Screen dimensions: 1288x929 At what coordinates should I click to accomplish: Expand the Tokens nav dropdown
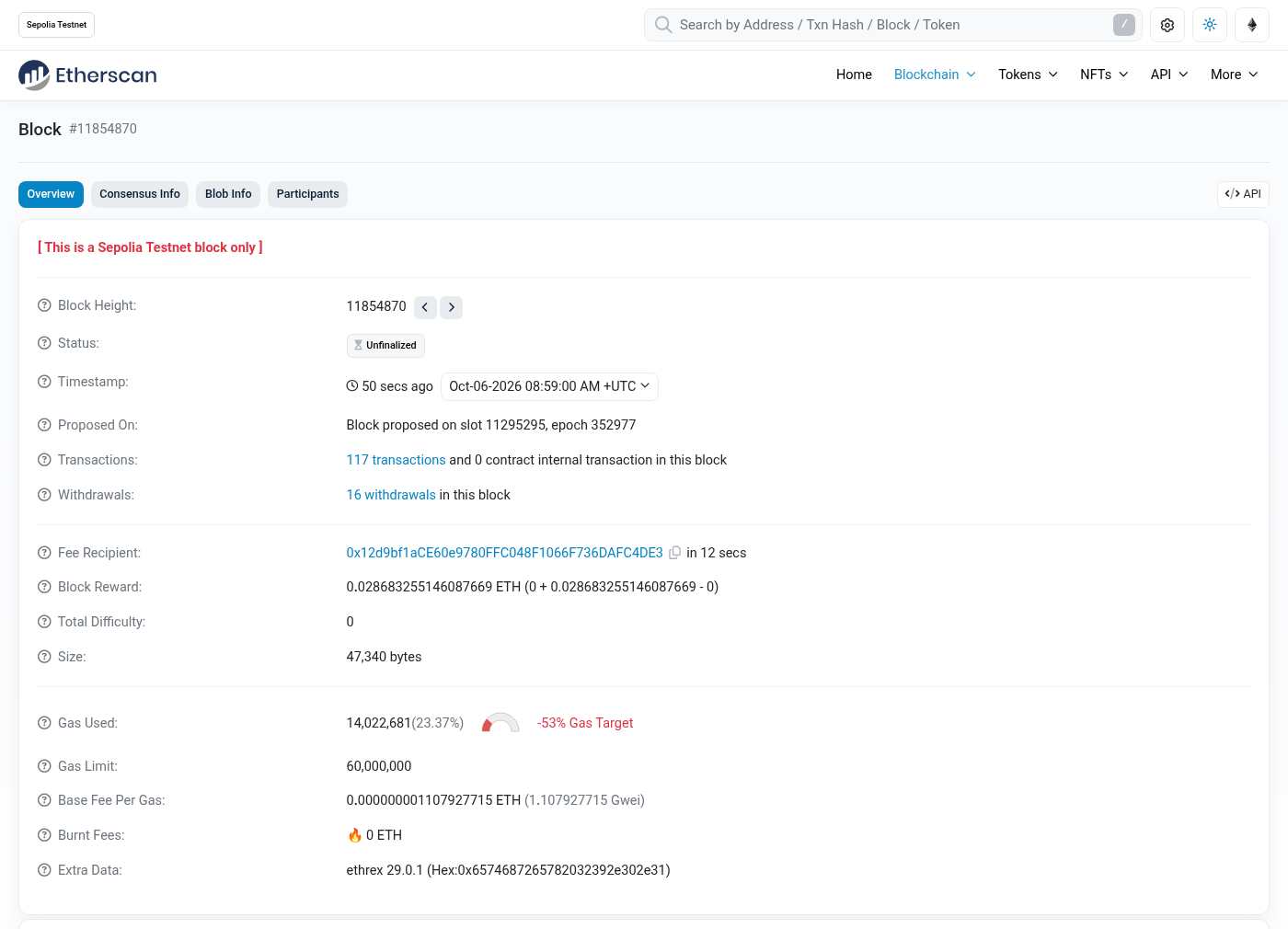[x=1028, y=75]
